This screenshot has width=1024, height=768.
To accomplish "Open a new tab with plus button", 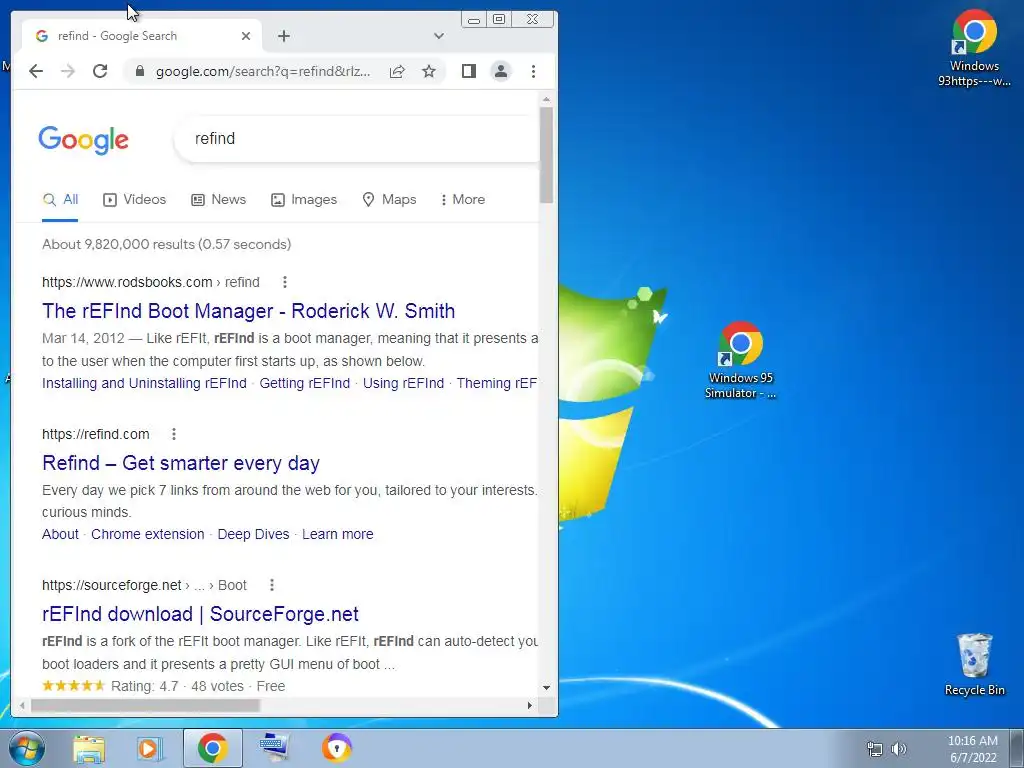I will coord(283,36).
